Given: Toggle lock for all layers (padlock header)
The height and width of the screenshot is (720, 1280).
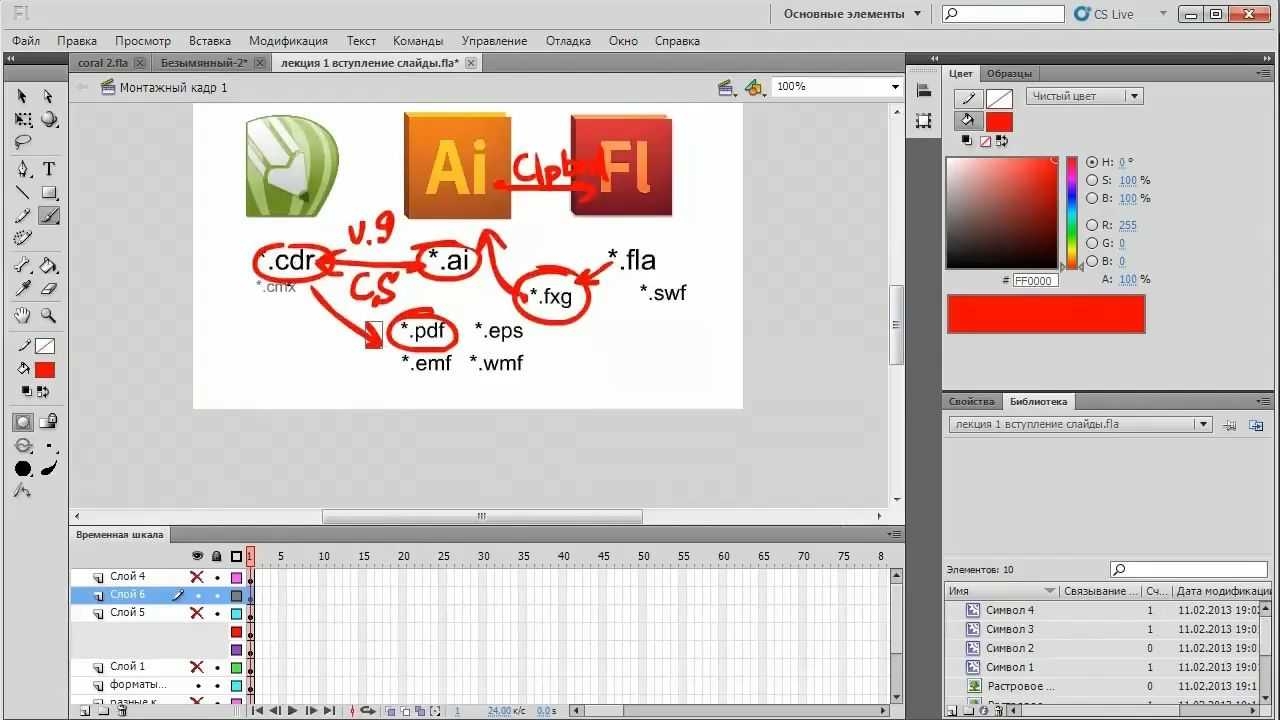Looking at the screenshot, I should pyautogui.click(x=216, y=556).
